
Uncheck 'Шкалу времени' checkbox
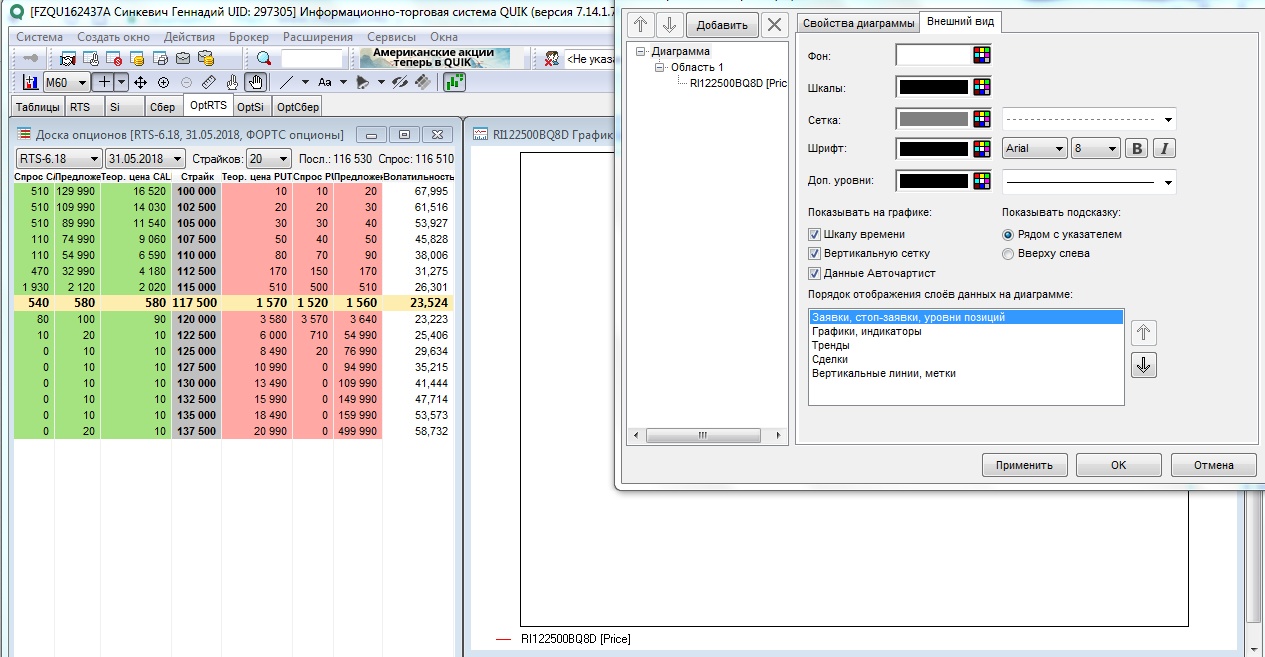[814, 234]
